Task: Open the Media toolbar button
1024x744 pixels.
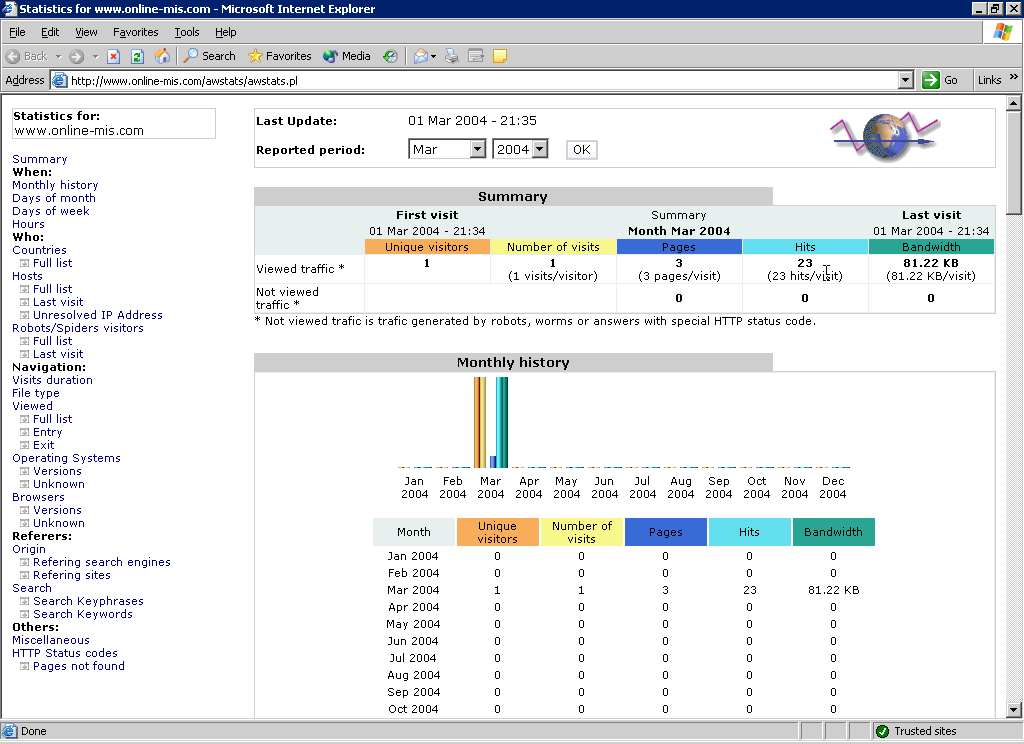Action: coord(347,56)
